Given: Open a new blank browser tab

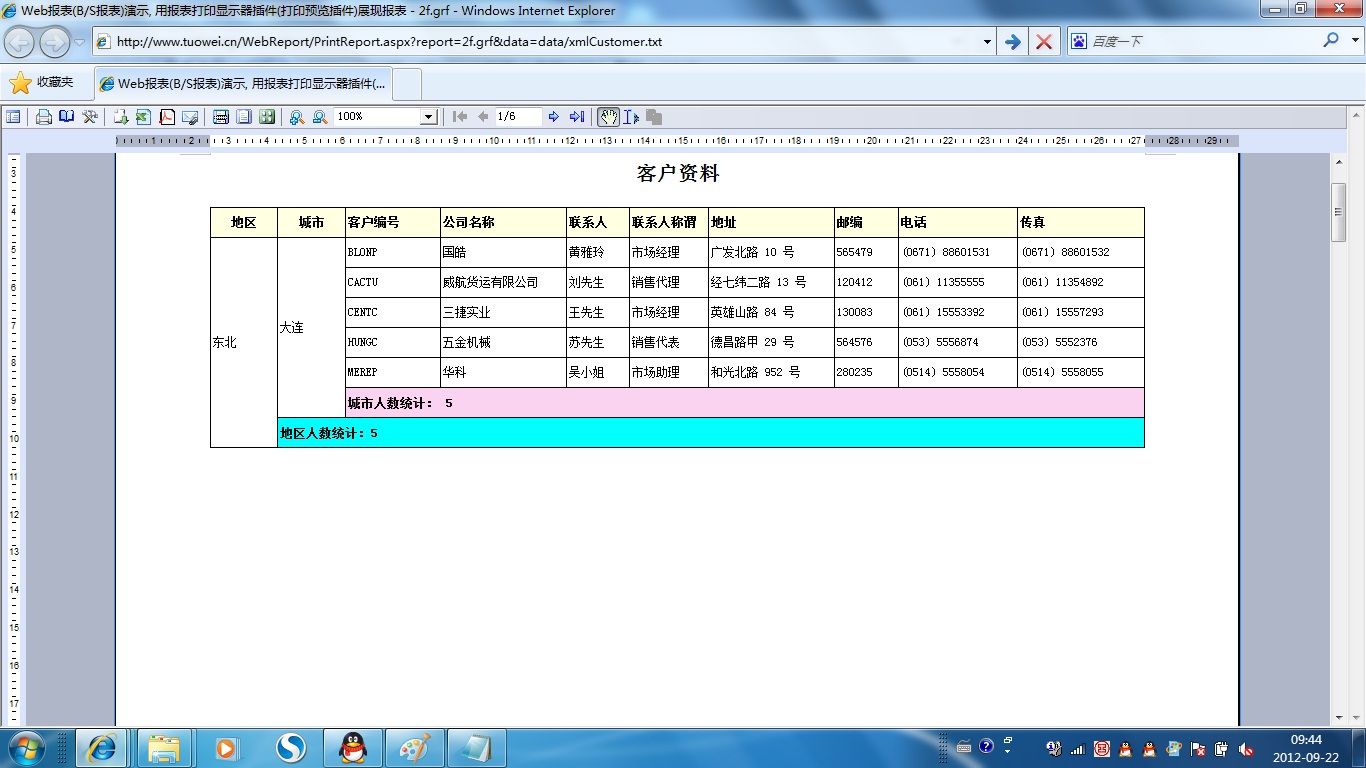Looking at the screenshot, I should tap(408, 84).
